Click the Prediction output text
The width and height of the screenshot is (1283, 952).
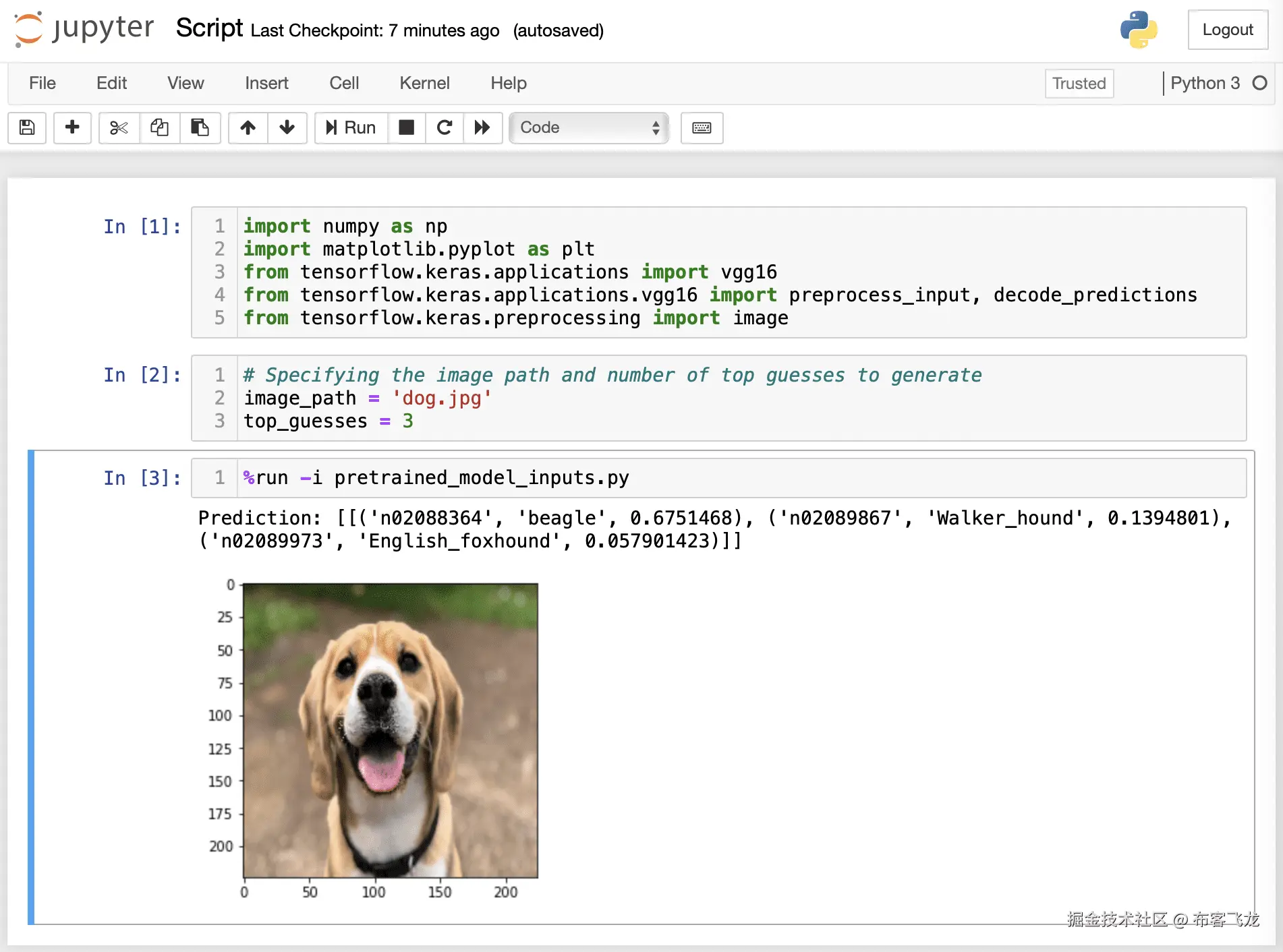coord(715,529)
